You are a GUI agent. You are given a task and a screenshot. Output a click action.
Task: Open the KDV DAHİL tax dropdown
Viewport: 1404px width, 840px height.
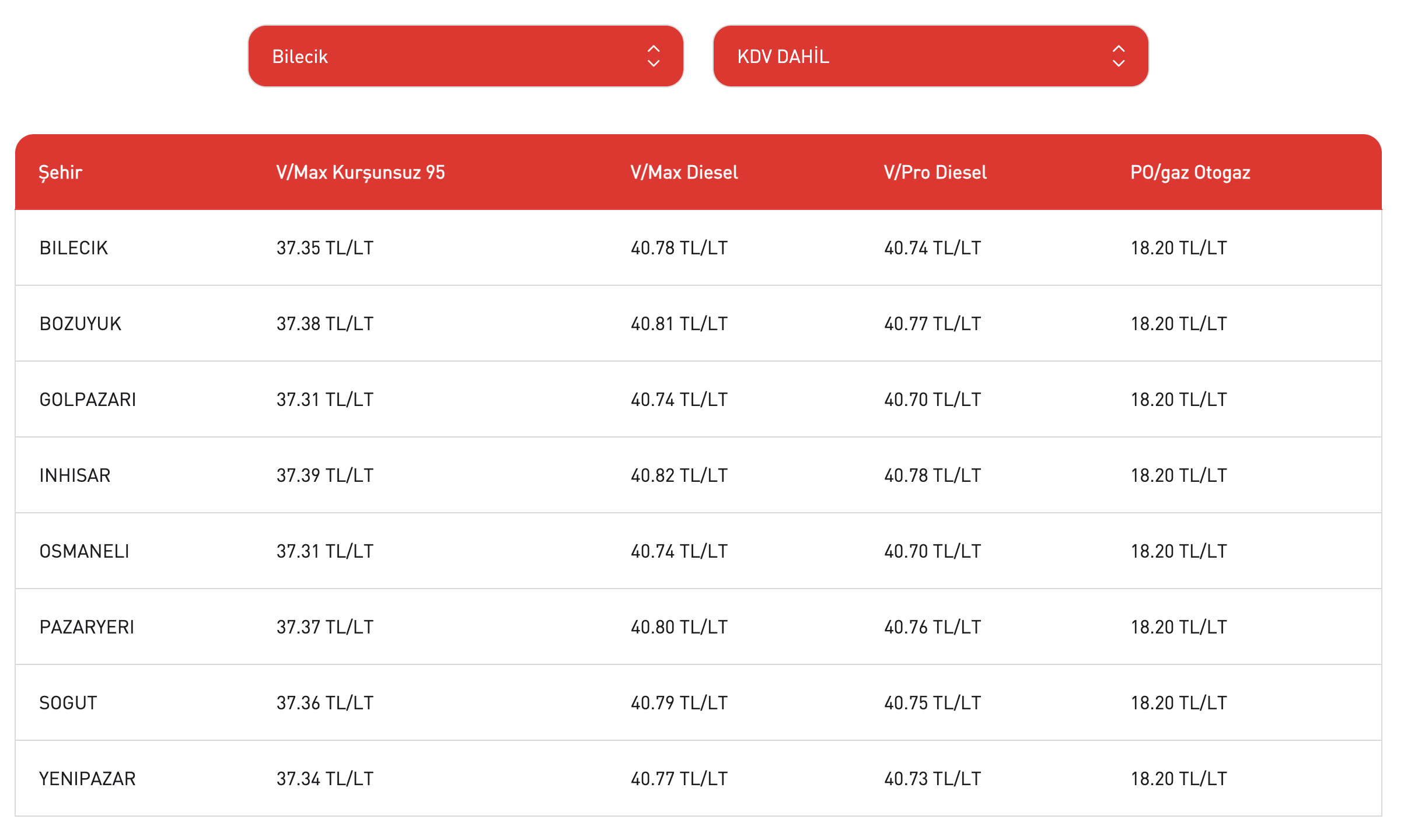[x=931, y=56]
